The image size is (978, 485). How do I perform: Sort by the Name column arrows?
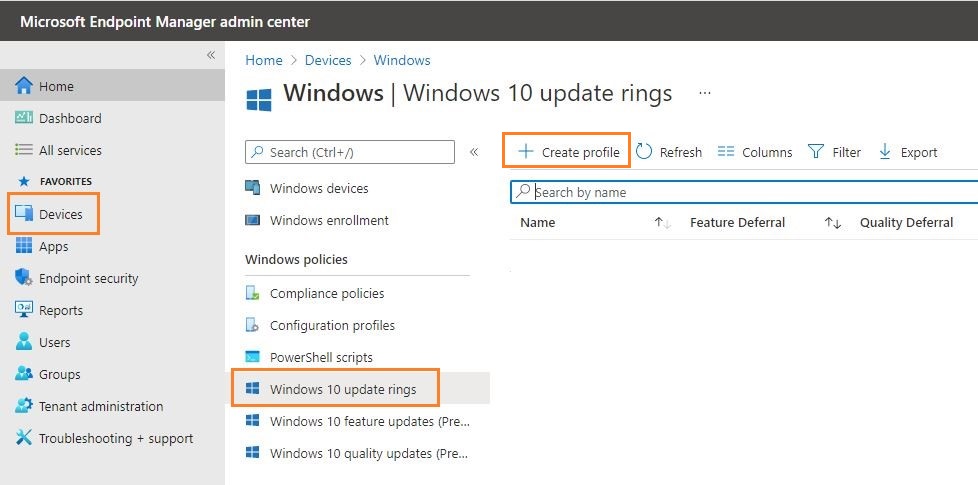662,223
